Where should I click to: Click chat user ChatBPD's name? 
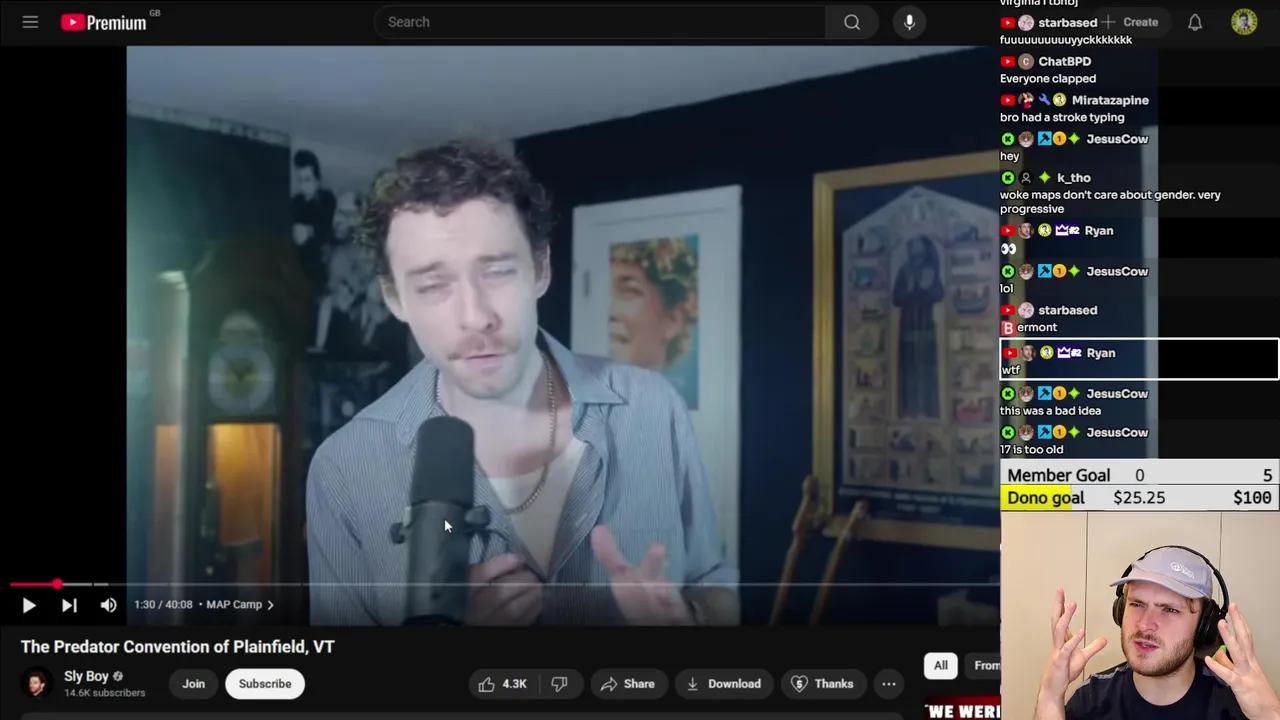click(x=1064, y=61)
